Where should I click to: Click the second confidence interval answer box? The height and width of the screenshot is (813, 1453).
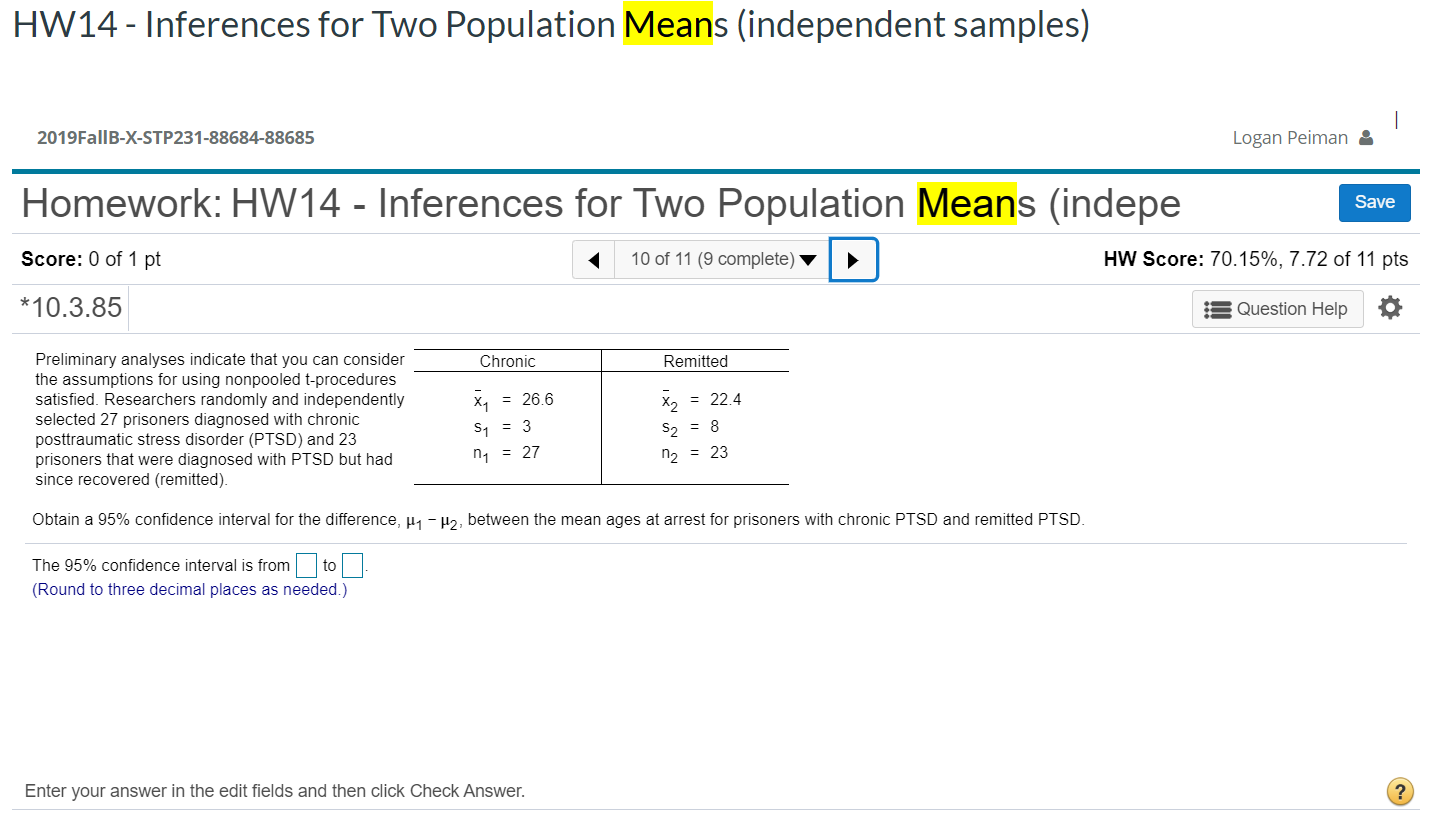352,565
